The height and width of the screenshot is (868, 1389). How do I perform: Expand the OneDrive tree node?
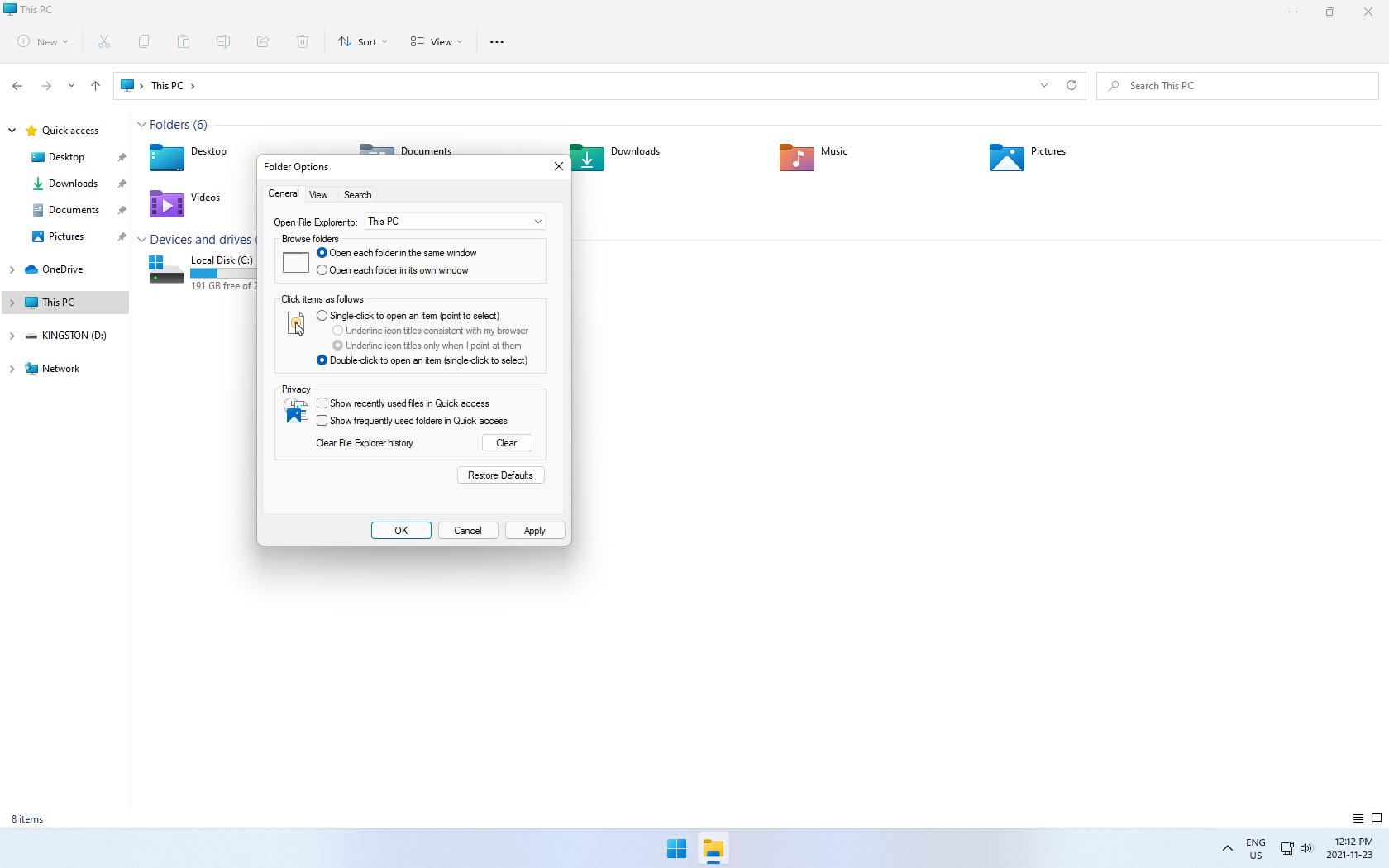tap(12, 269)
